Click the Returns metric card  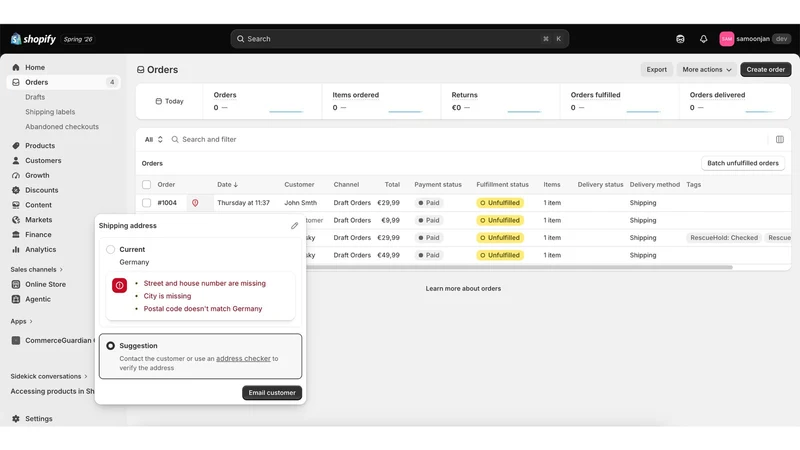point(501,101)
